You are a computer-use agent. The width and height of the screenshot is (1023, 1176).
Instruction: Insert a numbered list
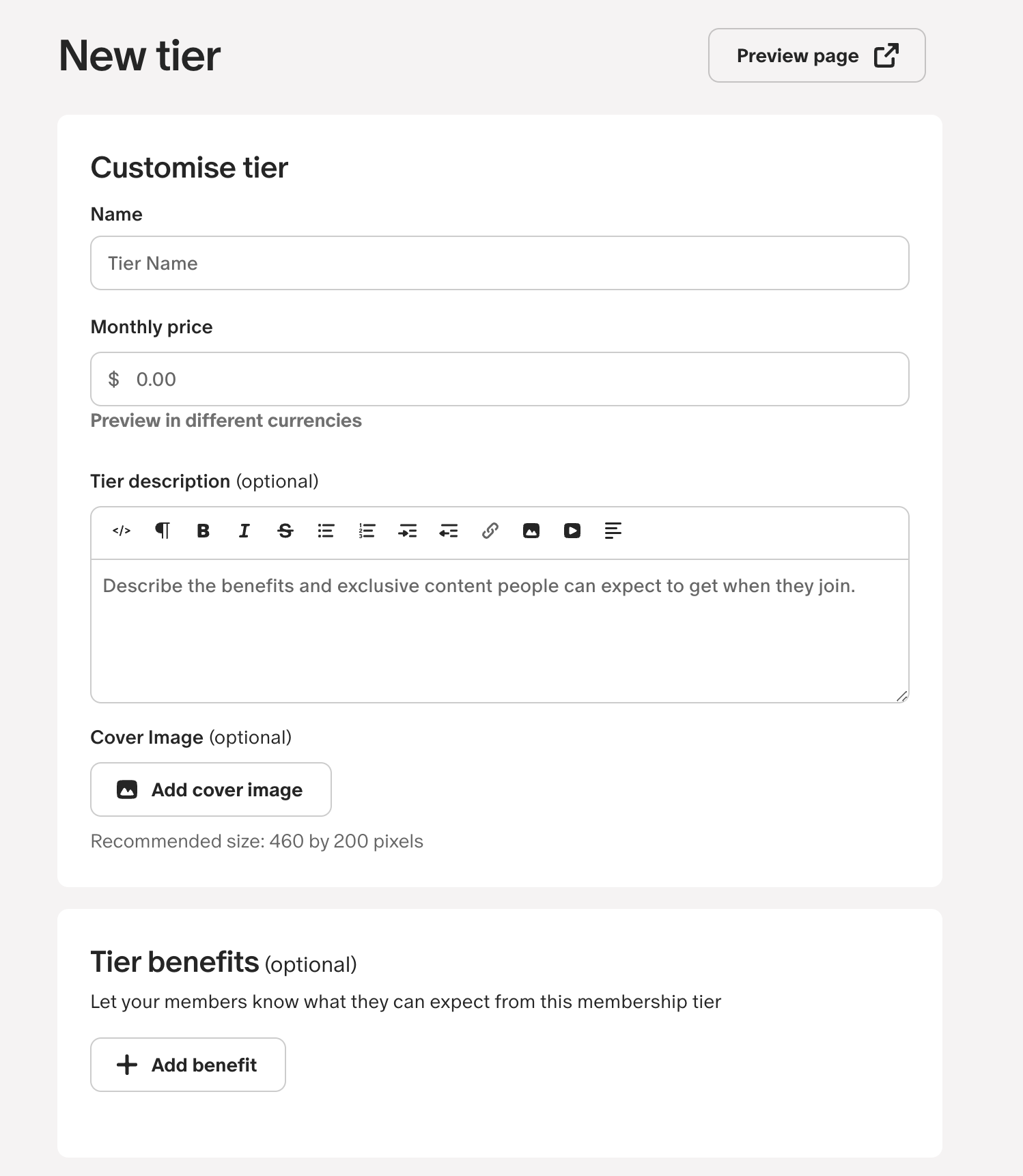(x=367, y=531)
